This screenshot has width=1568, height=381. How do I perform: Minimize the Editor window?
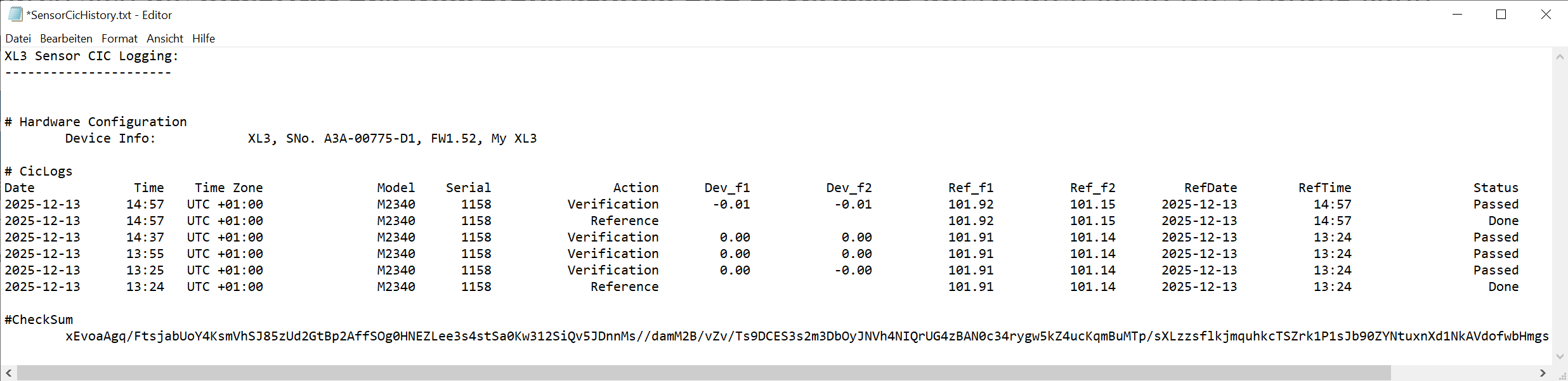click(1457, 14)
